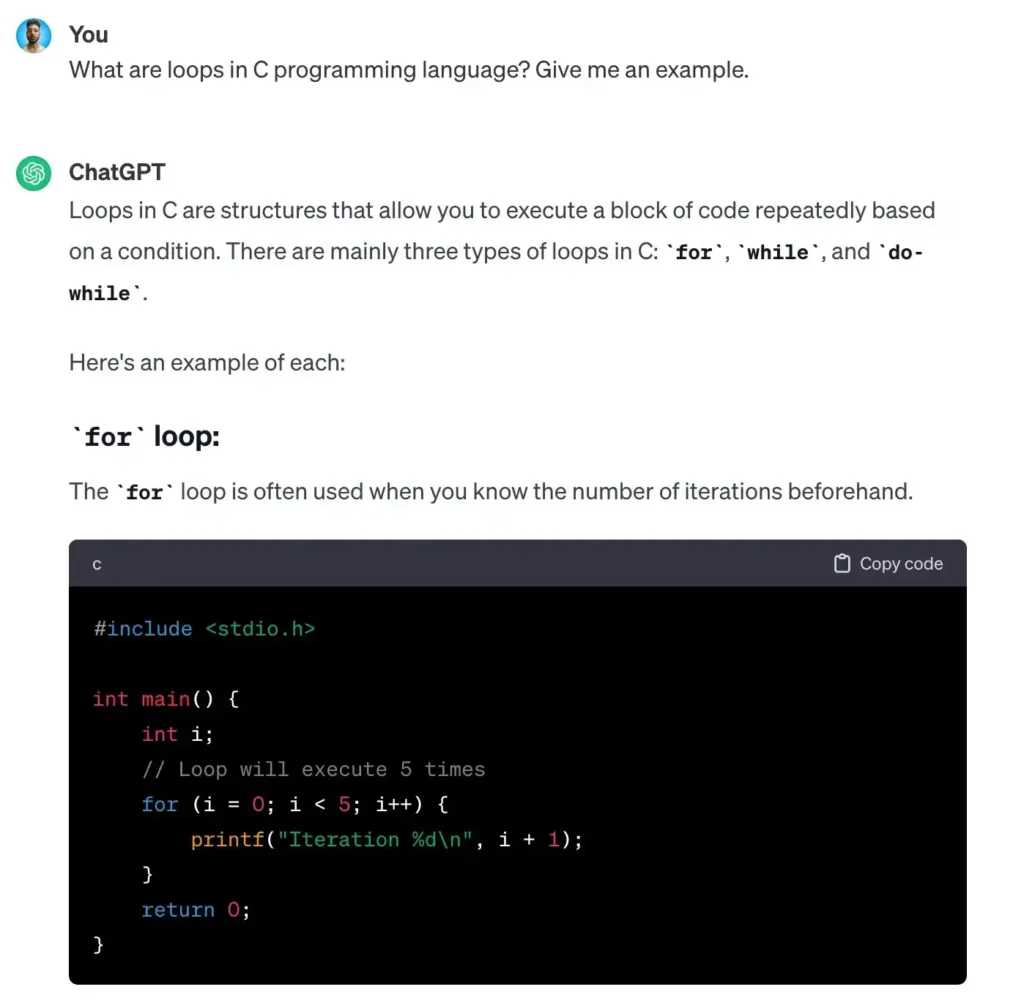The height and width of the screenshot is (1003, 1024).
Task: Click the 'return 0;' statement in the code
Action: point(196,909)
